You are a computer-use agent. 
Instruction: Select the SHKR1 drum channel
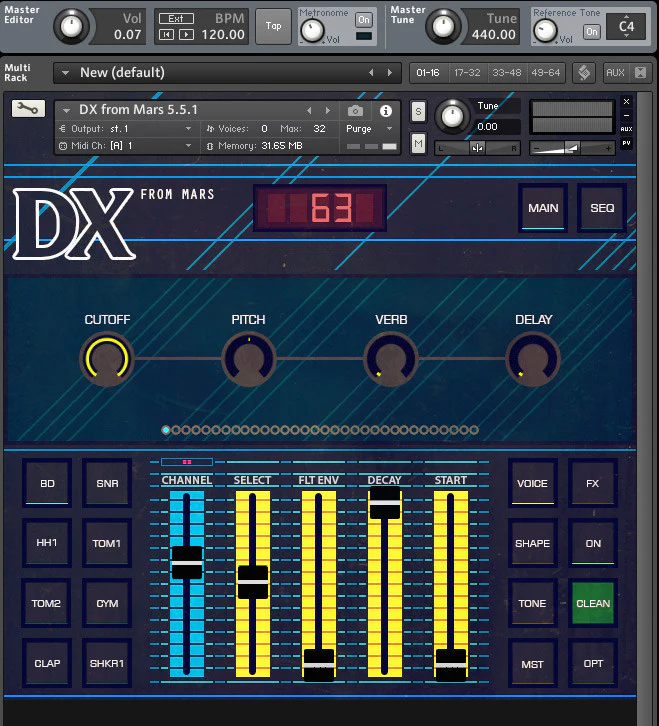coord(107,663)
